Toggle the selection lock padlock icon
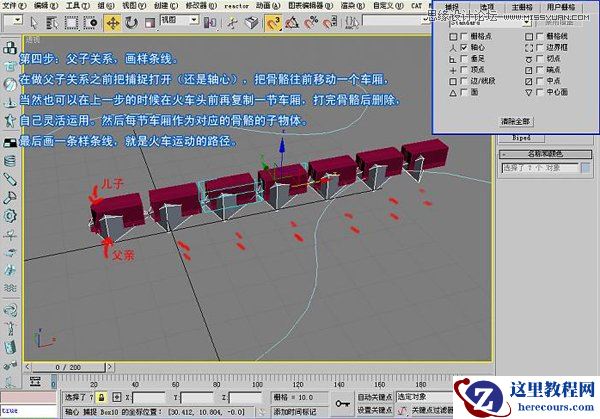600x419 pixels. (101, 398)
